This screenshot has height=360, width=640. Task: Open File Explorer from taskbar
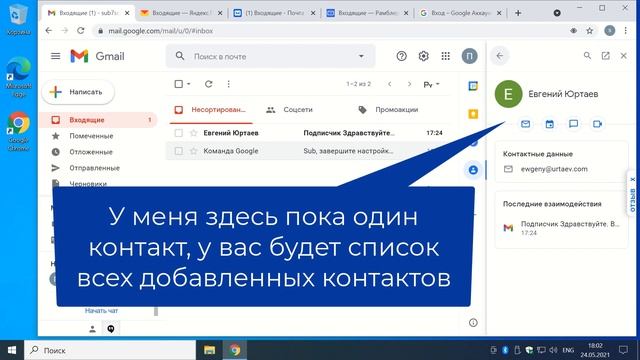point(209,350)
